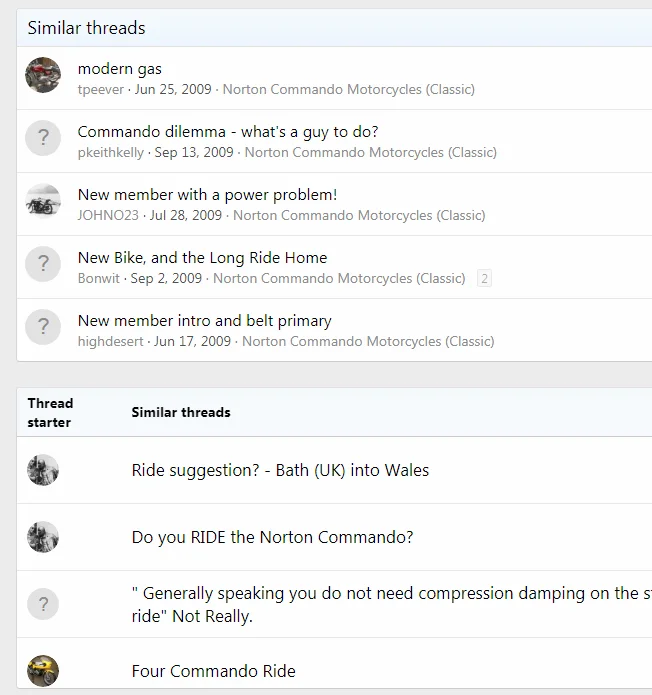Open "New Bike, and the Long Ride Home"
Screen dimensions: 652x695
pos(202,258)
